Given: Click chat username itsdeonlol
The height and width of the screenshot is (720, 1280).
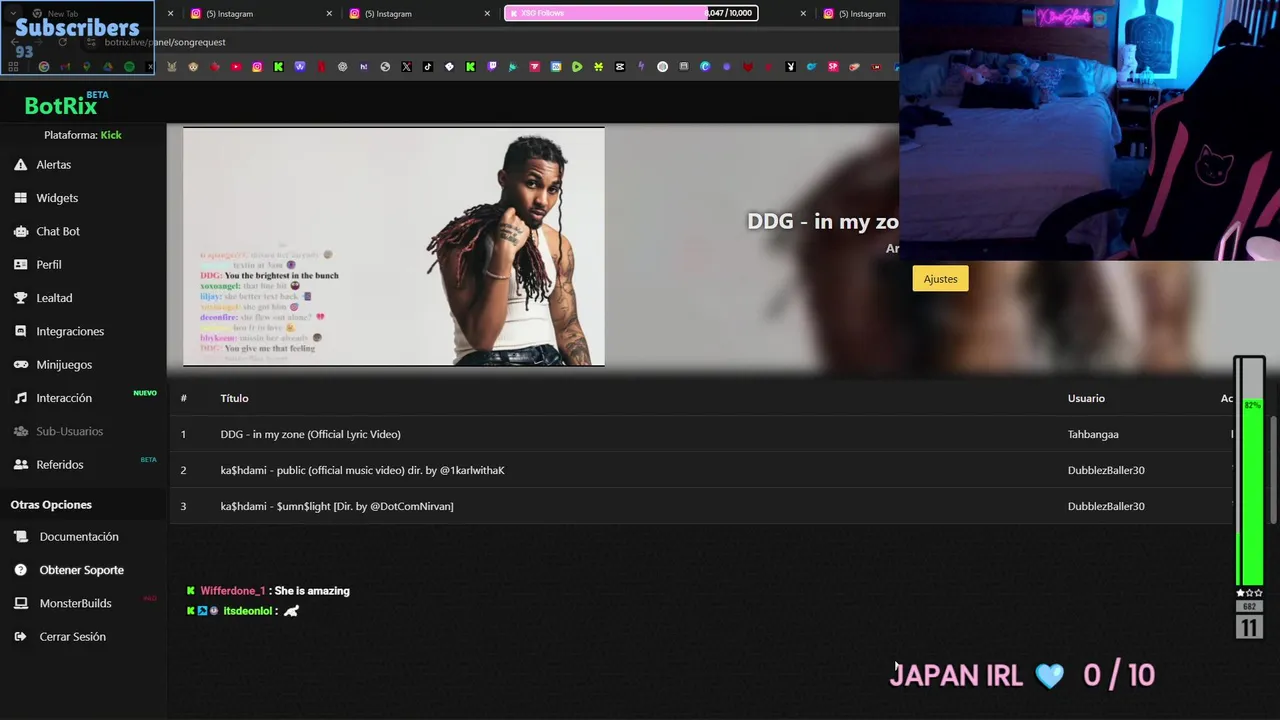Looking at the screenshot, I should pos(247,611).
